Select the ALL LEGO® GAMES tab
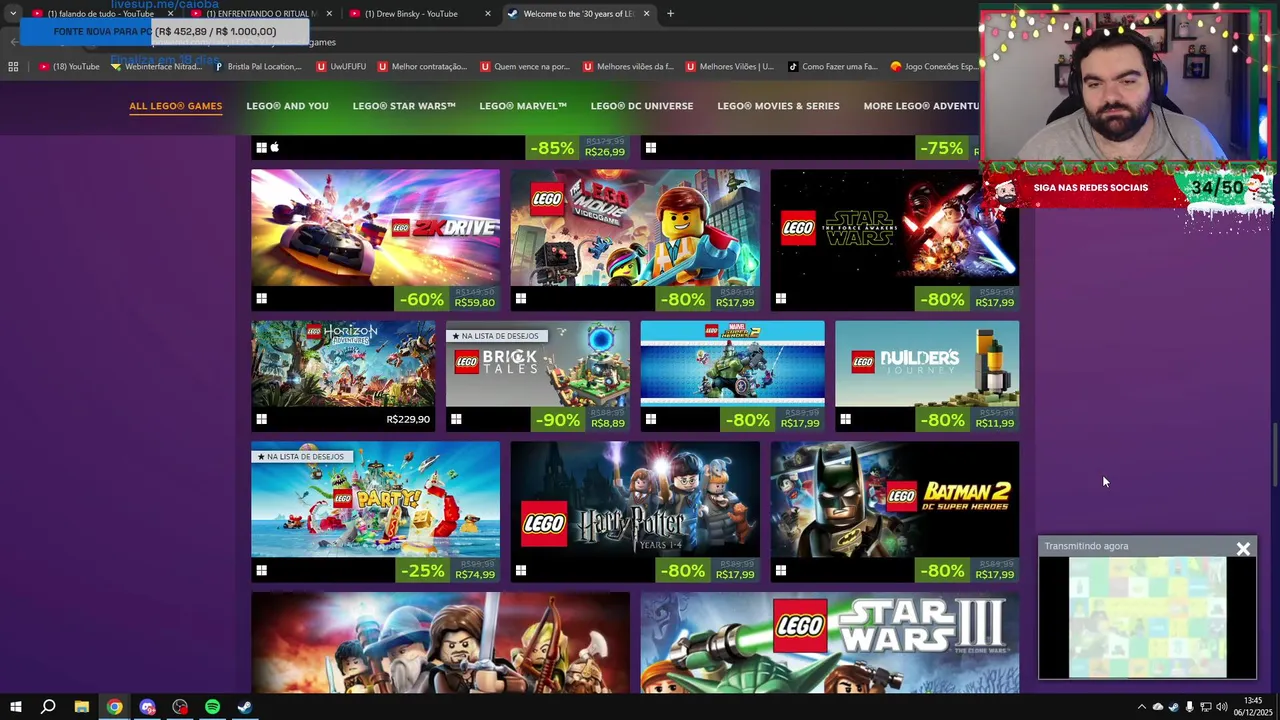1280x720 pixels. pyautogui.click(x=175, y=106)
